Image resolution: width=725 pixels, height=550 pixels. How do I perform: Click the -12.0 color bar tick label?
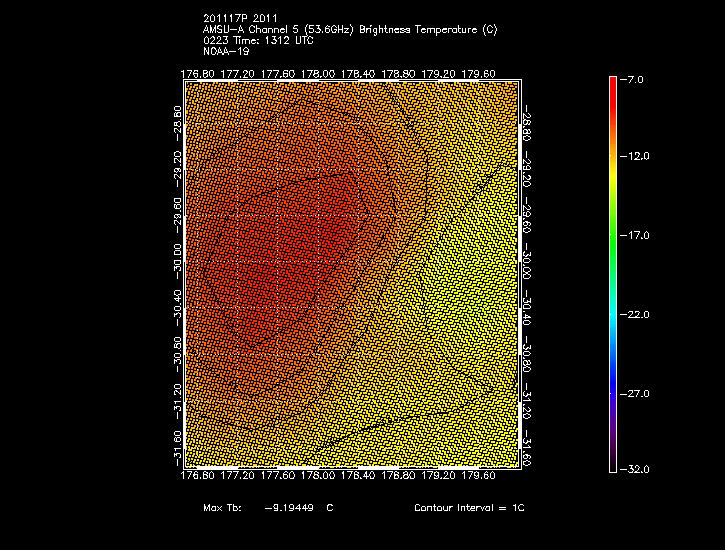[636, 156]
